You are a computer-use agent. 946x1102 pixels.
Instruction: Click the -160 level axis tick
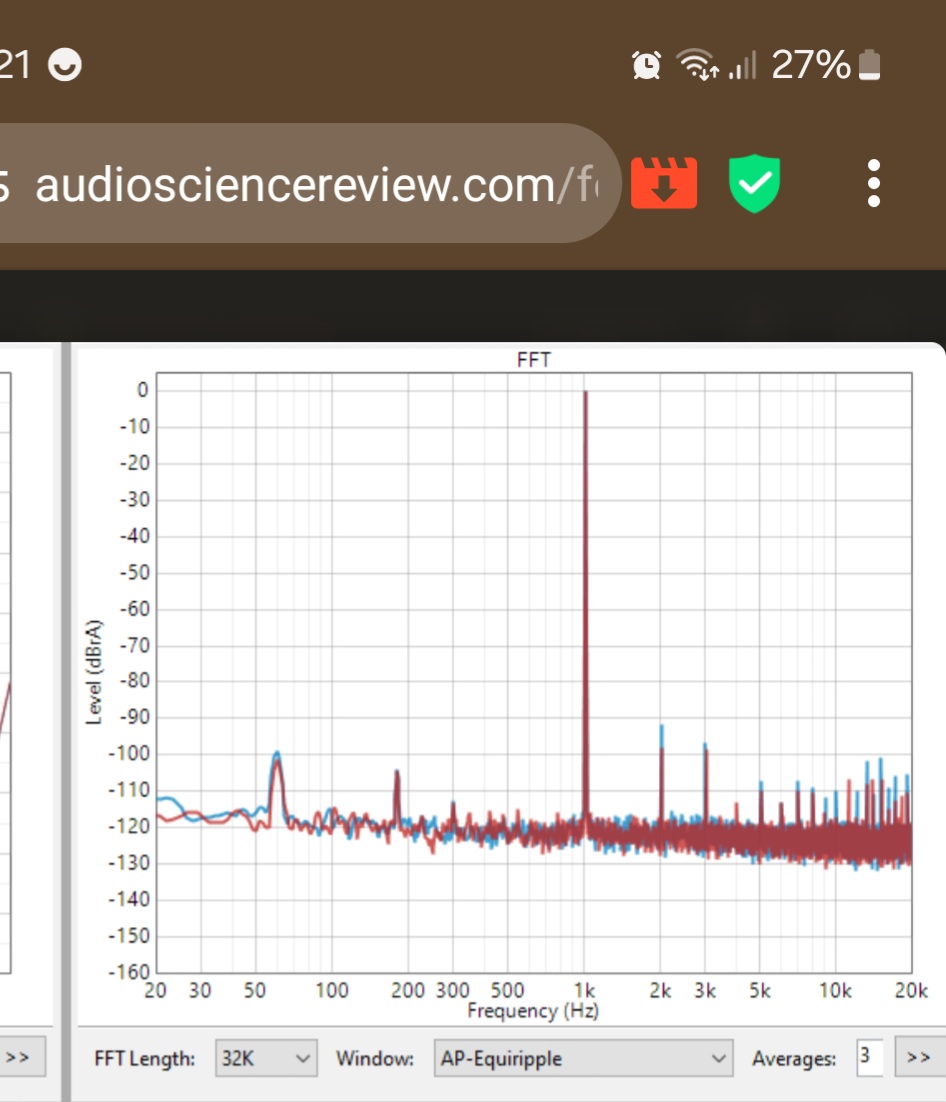click(x=129, y=972)
